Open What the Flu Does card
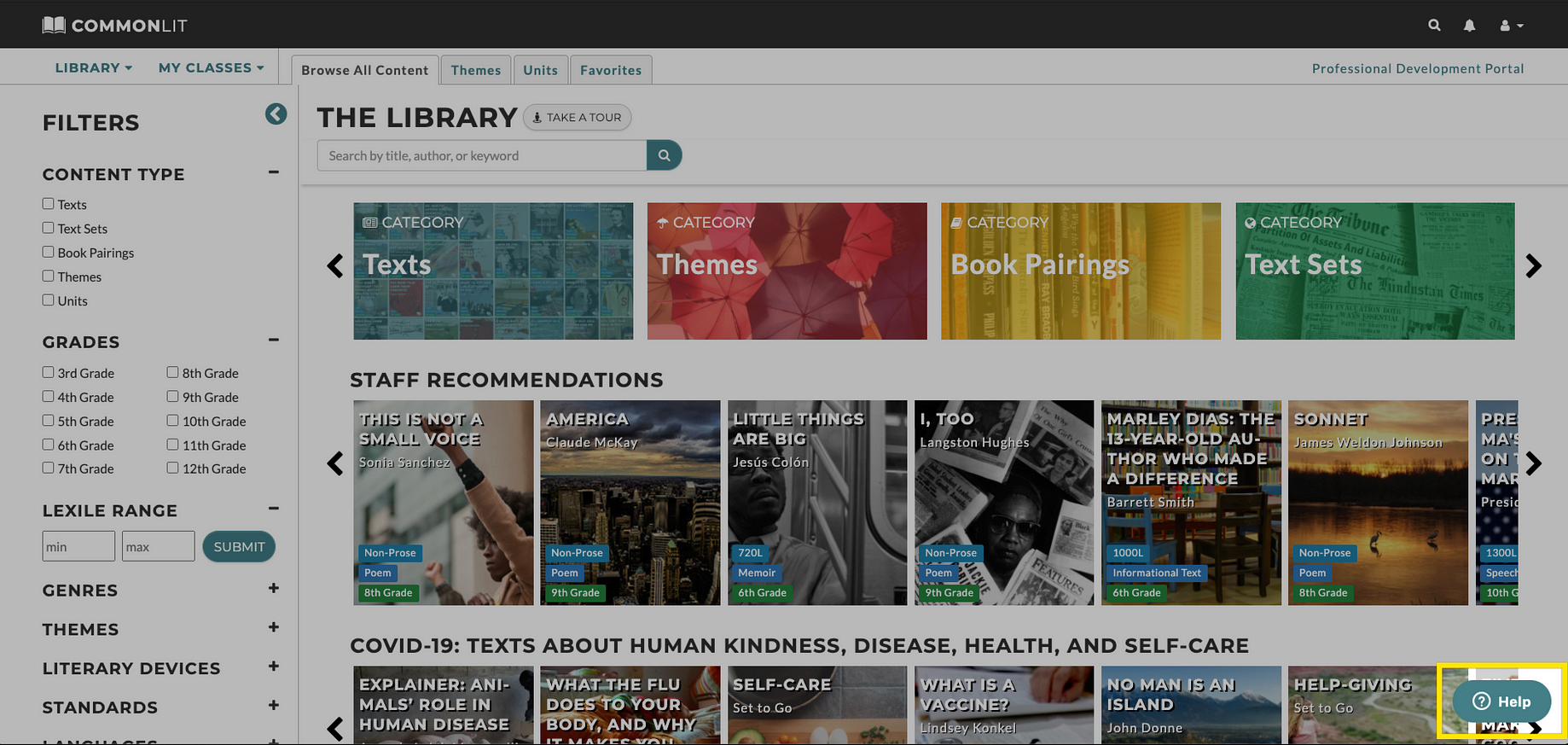Viewport: 1568px width, 745px height. pyautogui.click(x=630, y=705)
